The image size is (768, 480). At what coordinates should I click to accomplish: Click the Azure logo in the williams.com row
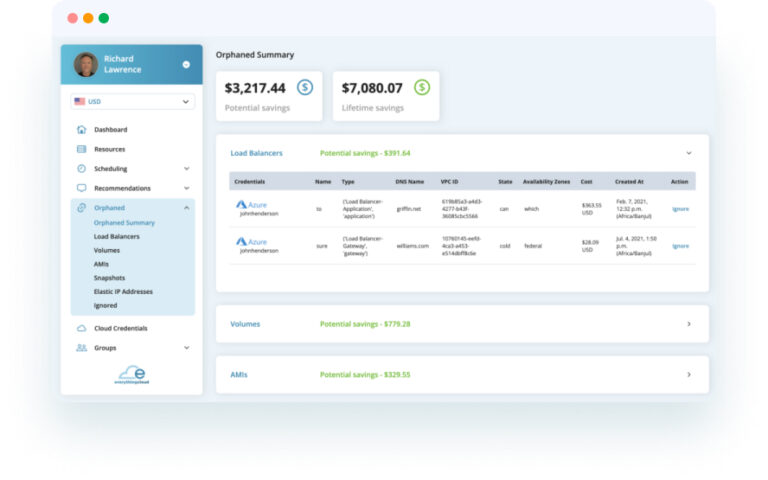(x=251, y=242)
